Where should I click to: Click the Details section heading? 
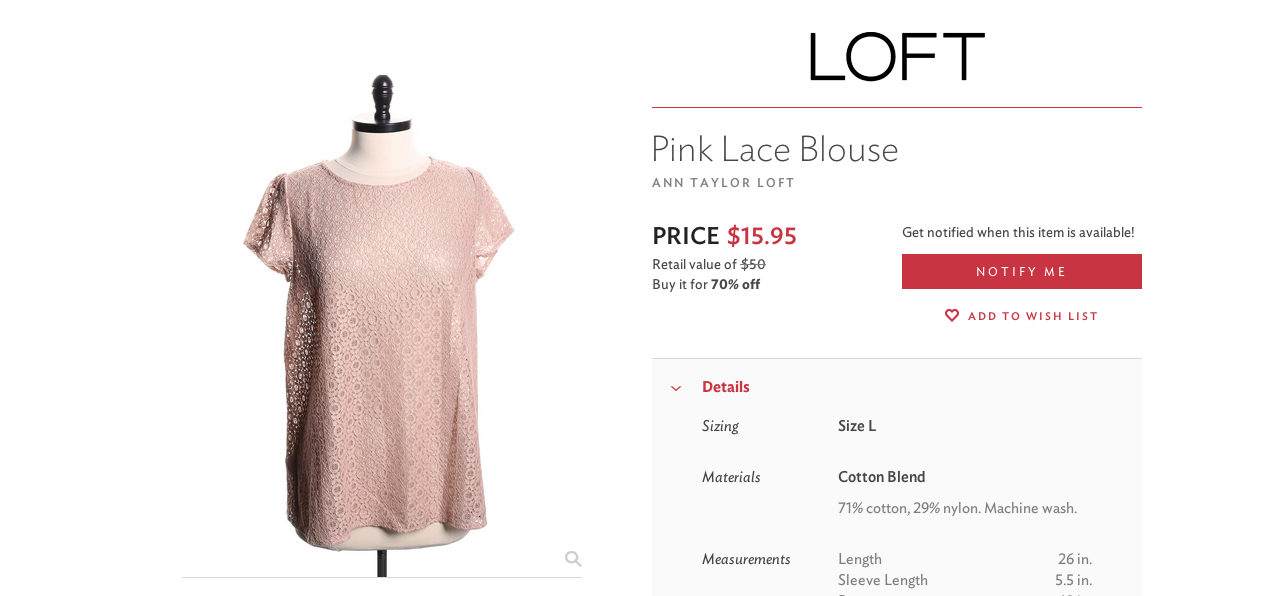click(726, 387)
